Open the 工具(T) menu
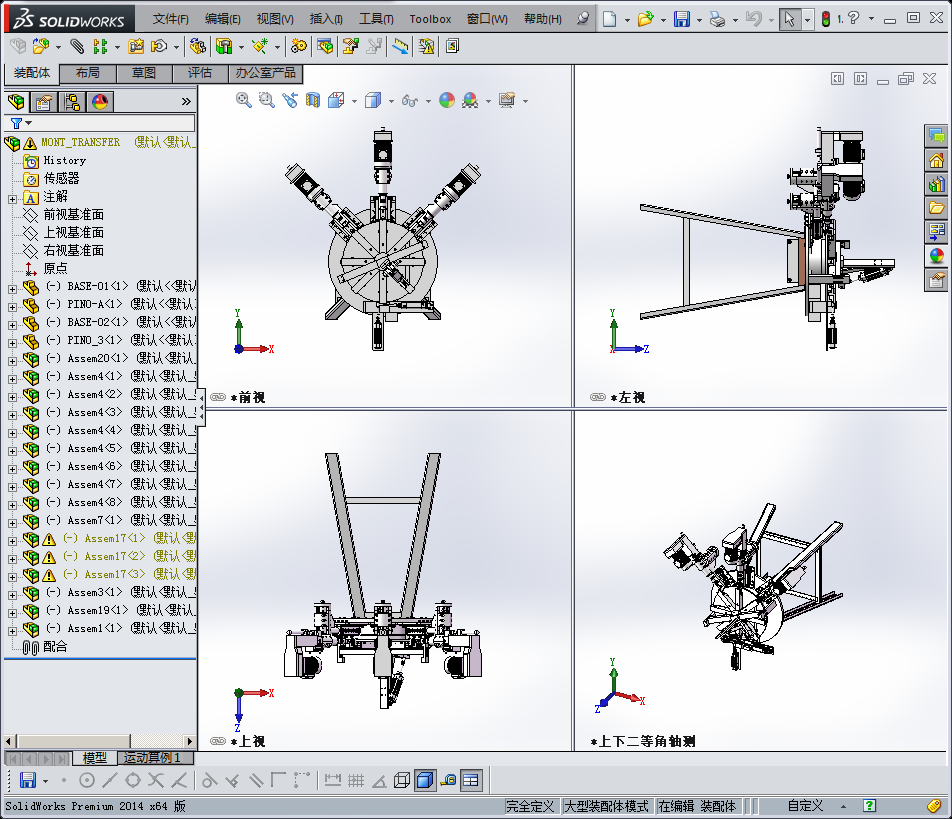 point(376,19)
